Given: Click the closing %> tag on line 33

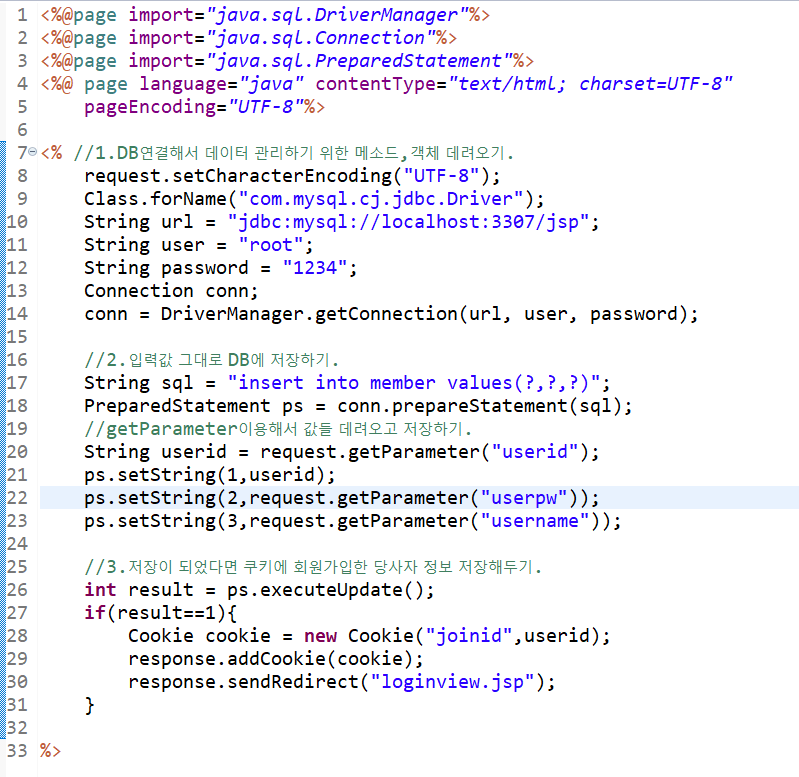Looking at the screenshot, I should pyautogui.click(x=50, y=751).
